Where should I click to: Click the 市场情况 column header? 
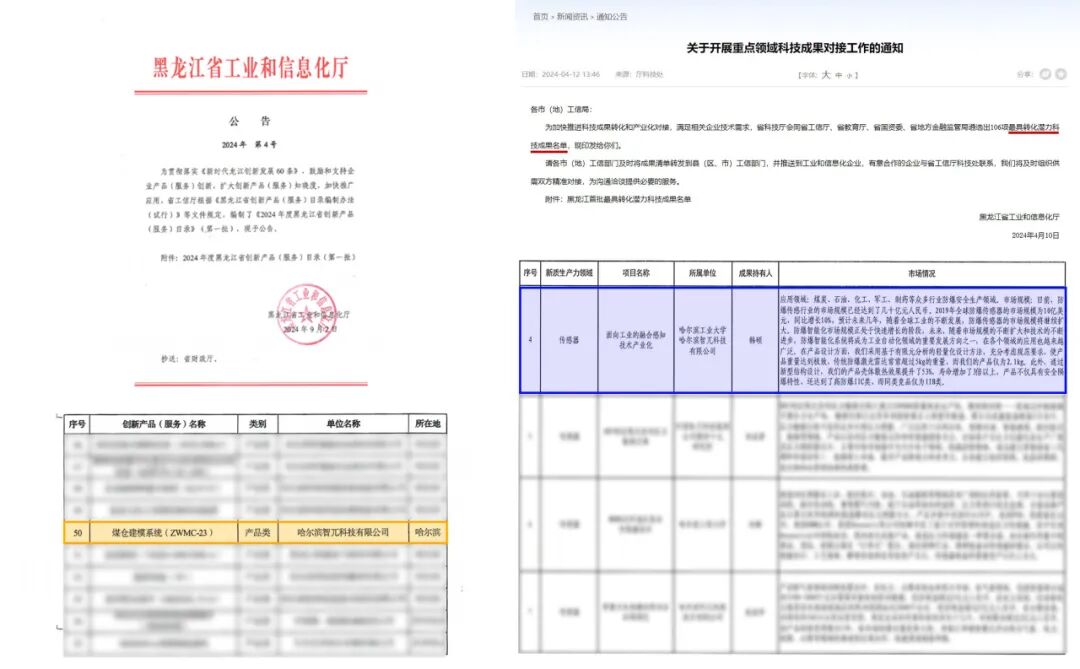[x=922, y=274]
